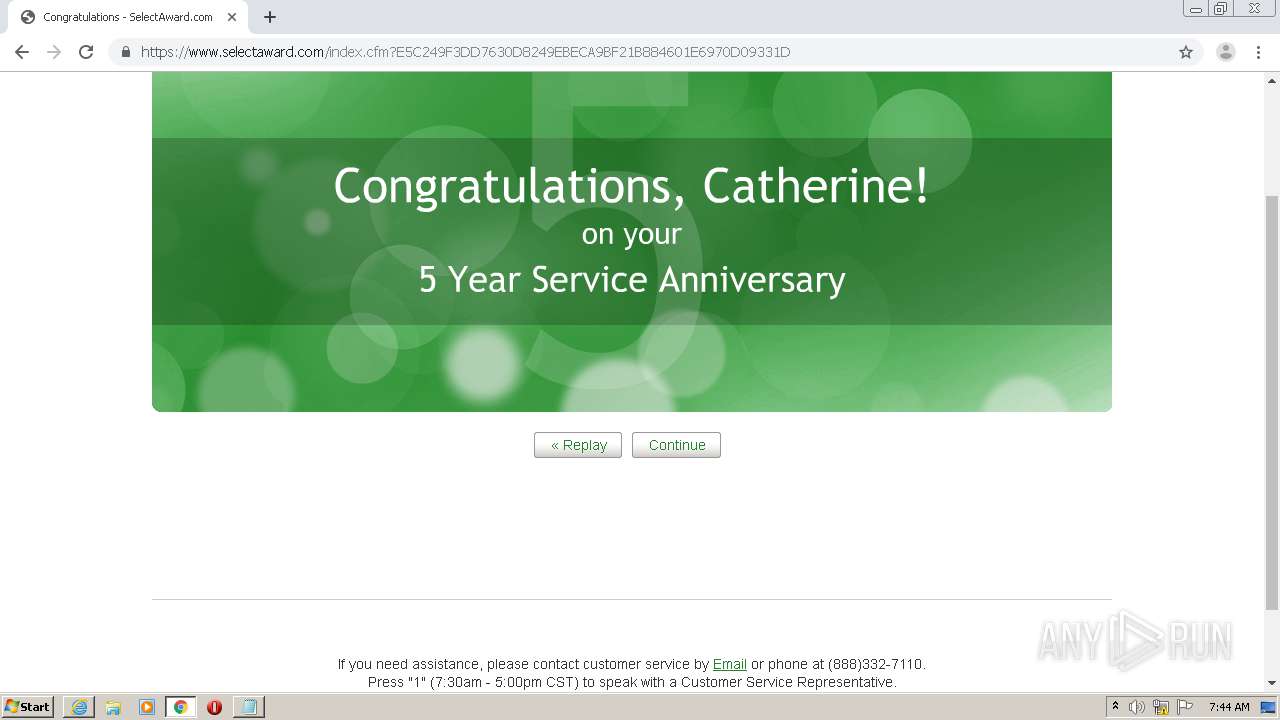Open the notepad-style taskbar icon

click(248, 707)
